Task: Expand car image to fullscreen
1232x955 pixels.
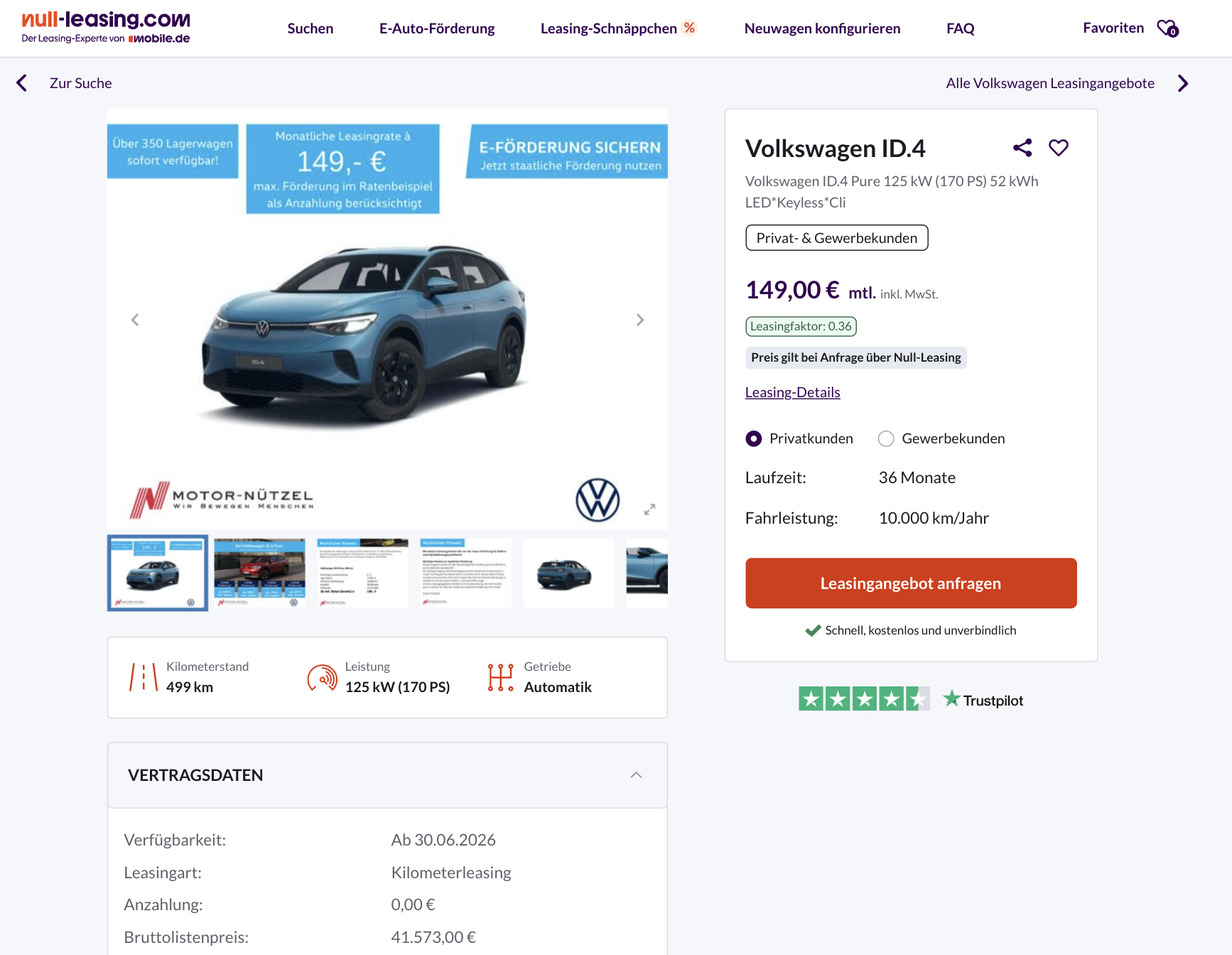Action: click(x=649, y=509)
